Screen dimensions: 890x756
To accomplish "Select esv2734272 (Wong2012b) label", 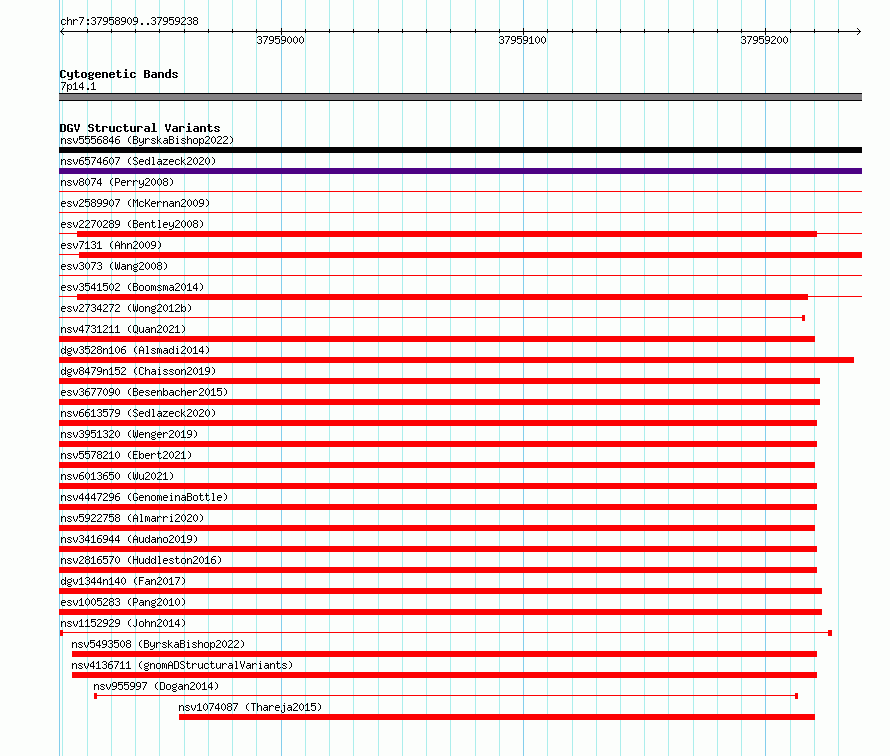I will 126,308.
